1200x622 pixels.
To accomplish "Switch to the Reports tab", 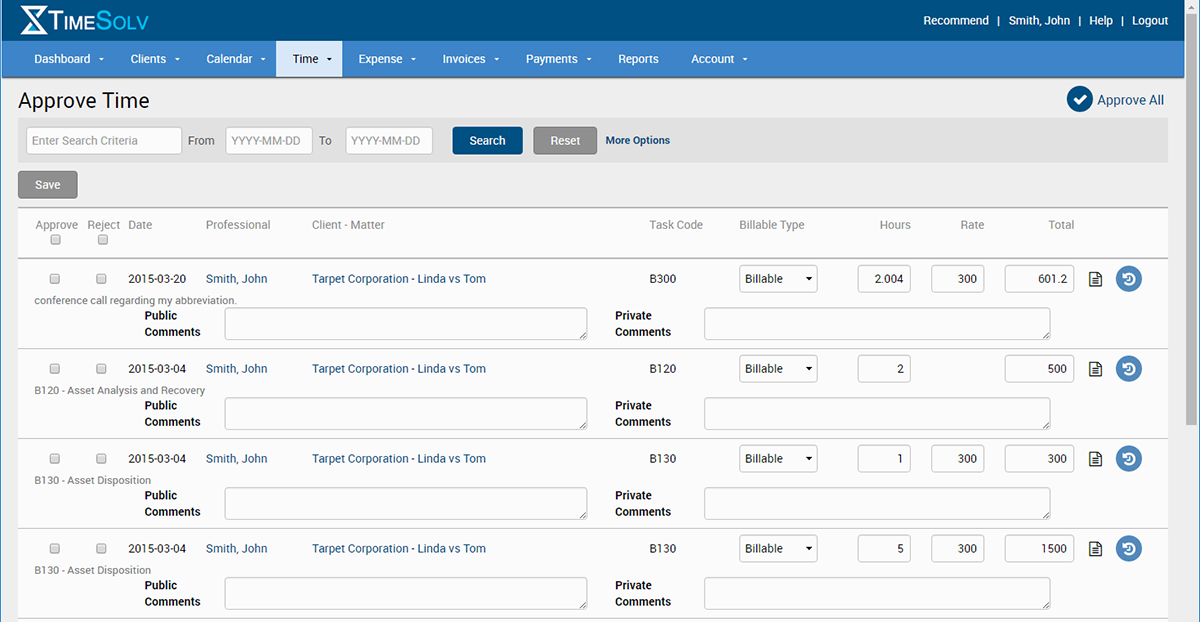I will pyautogui.click(x=638, y=59).
